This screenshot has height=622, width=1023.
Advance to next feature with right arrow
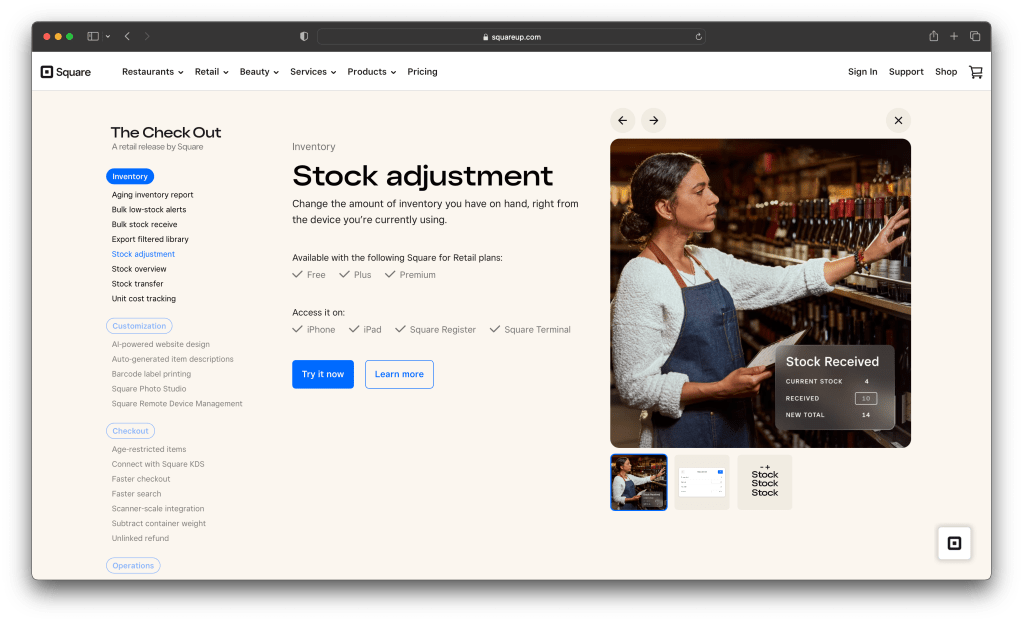[x=653, y=120]
